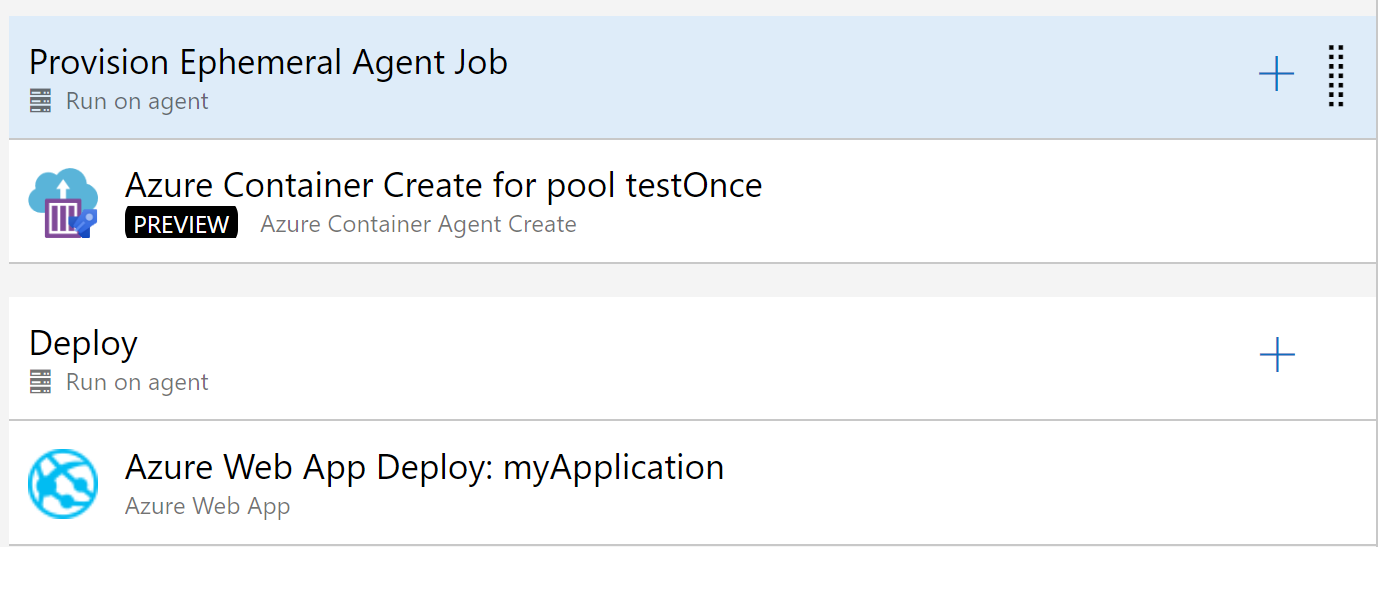Click 'Azure Container Agent Create' subtitle

(x=418, y=224)
